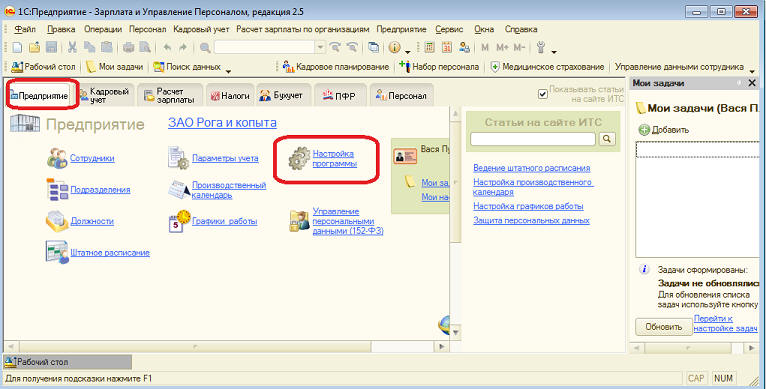Expand the Поиск данных toolbar overflow arrow
The height and width of the screenshot is (389, 766).
pyautogui.click(x=228, y=71)
